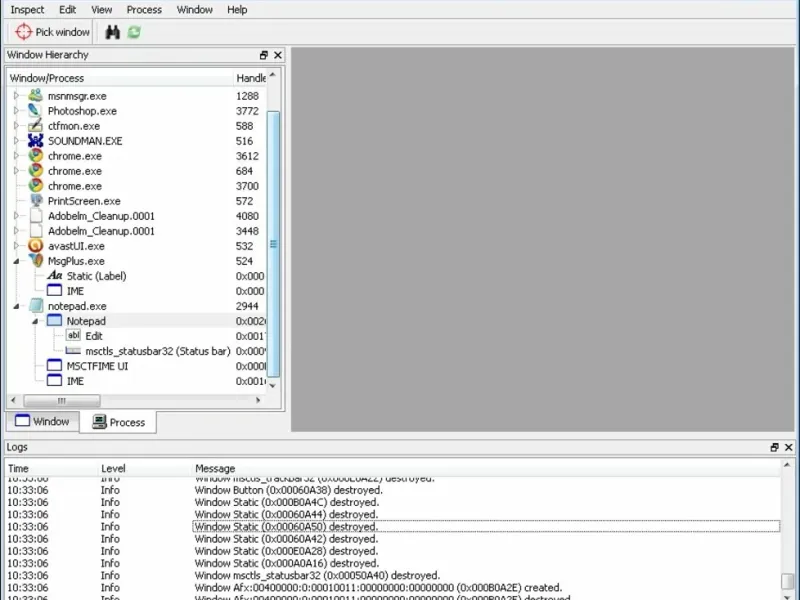Click the SOUNDMAN.EXE blue icon
The width and height of the screenshot is (800, 600).
[x=35, y=140]
